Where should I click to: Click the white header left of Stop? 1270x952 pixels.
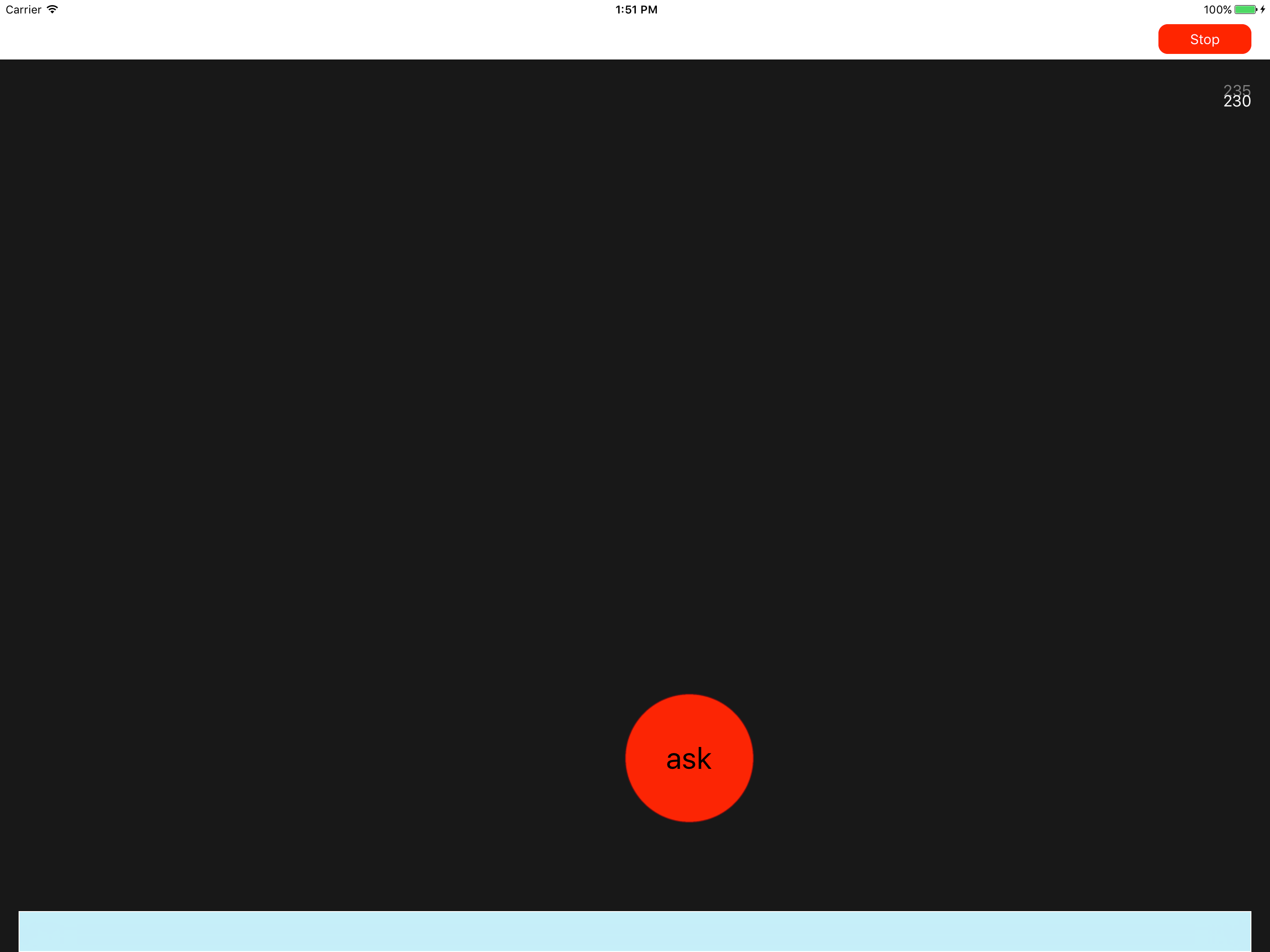(574, 39)
